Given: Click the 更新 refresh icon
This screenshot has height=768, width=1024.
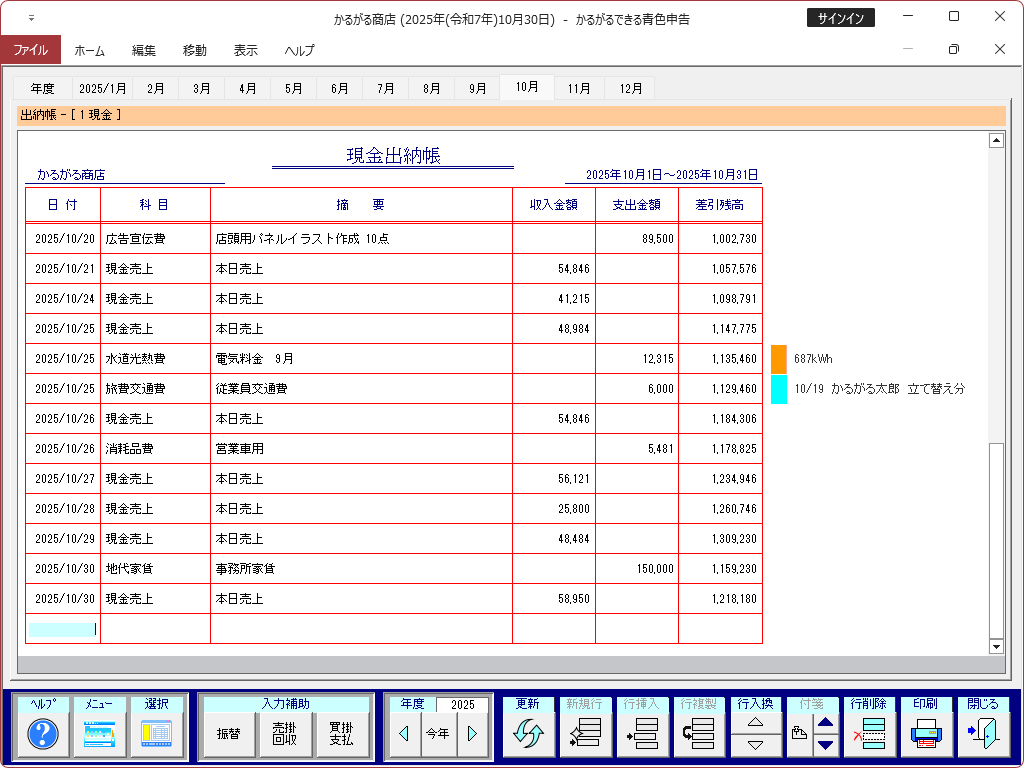Looking at the screenshot, I should tap(527, 734).
